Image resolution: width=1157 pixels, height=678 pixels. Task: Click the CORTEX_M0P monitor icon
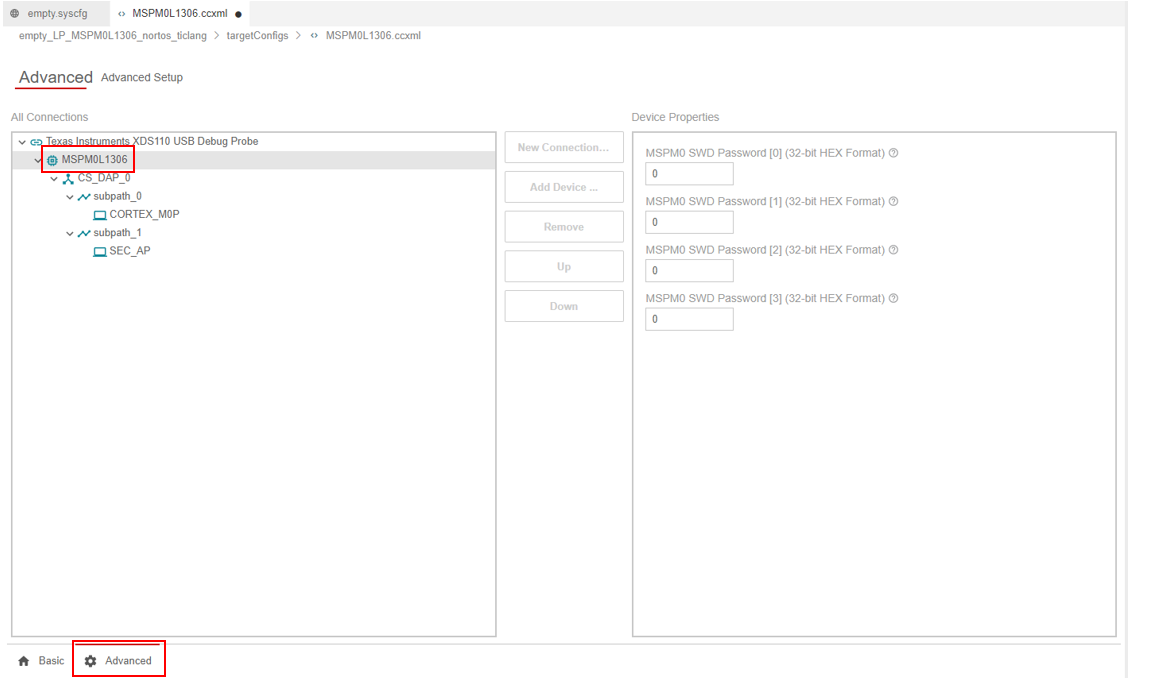[x=100, y=215]
